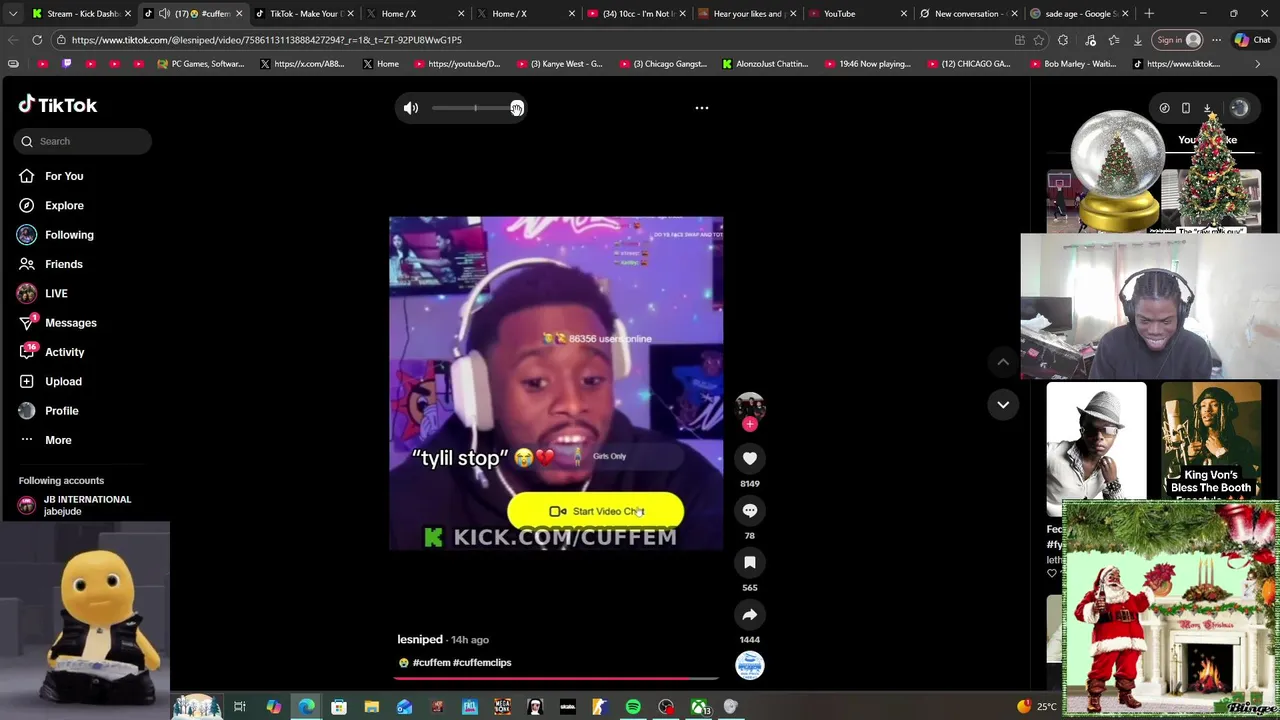Open Microsoft Store from the taskbar

click(338, 707)
